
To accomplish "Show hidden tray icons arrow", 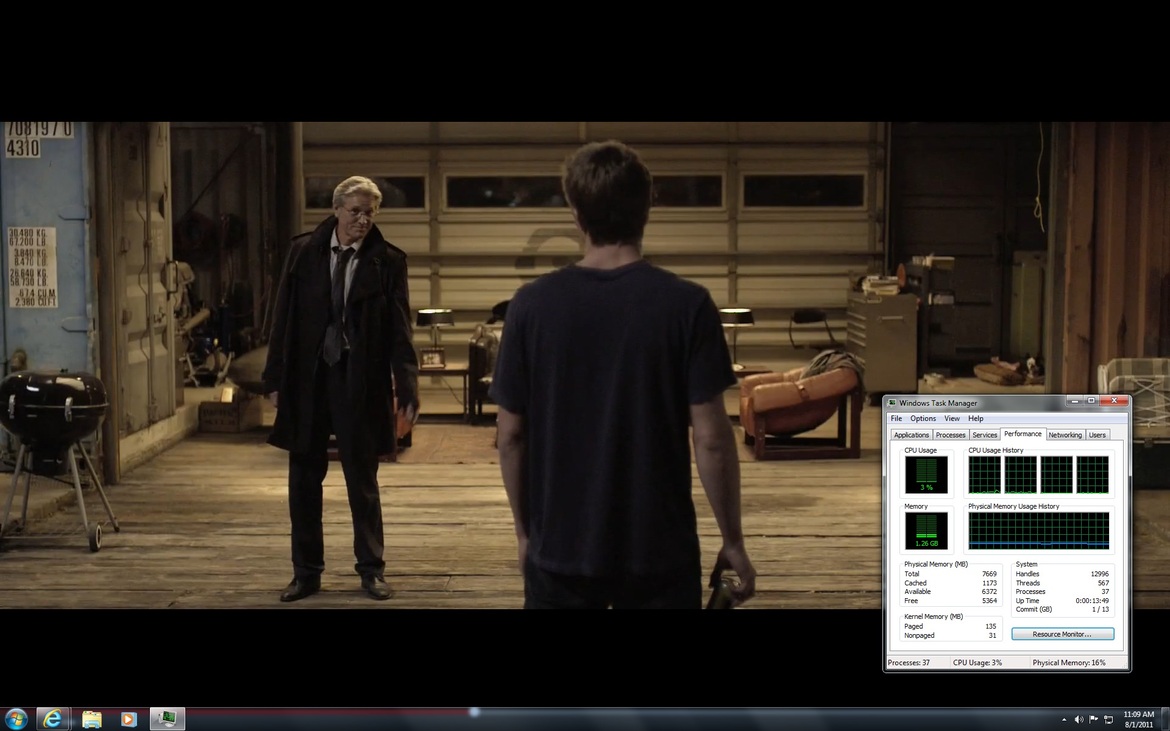I will click(1064, 720).
